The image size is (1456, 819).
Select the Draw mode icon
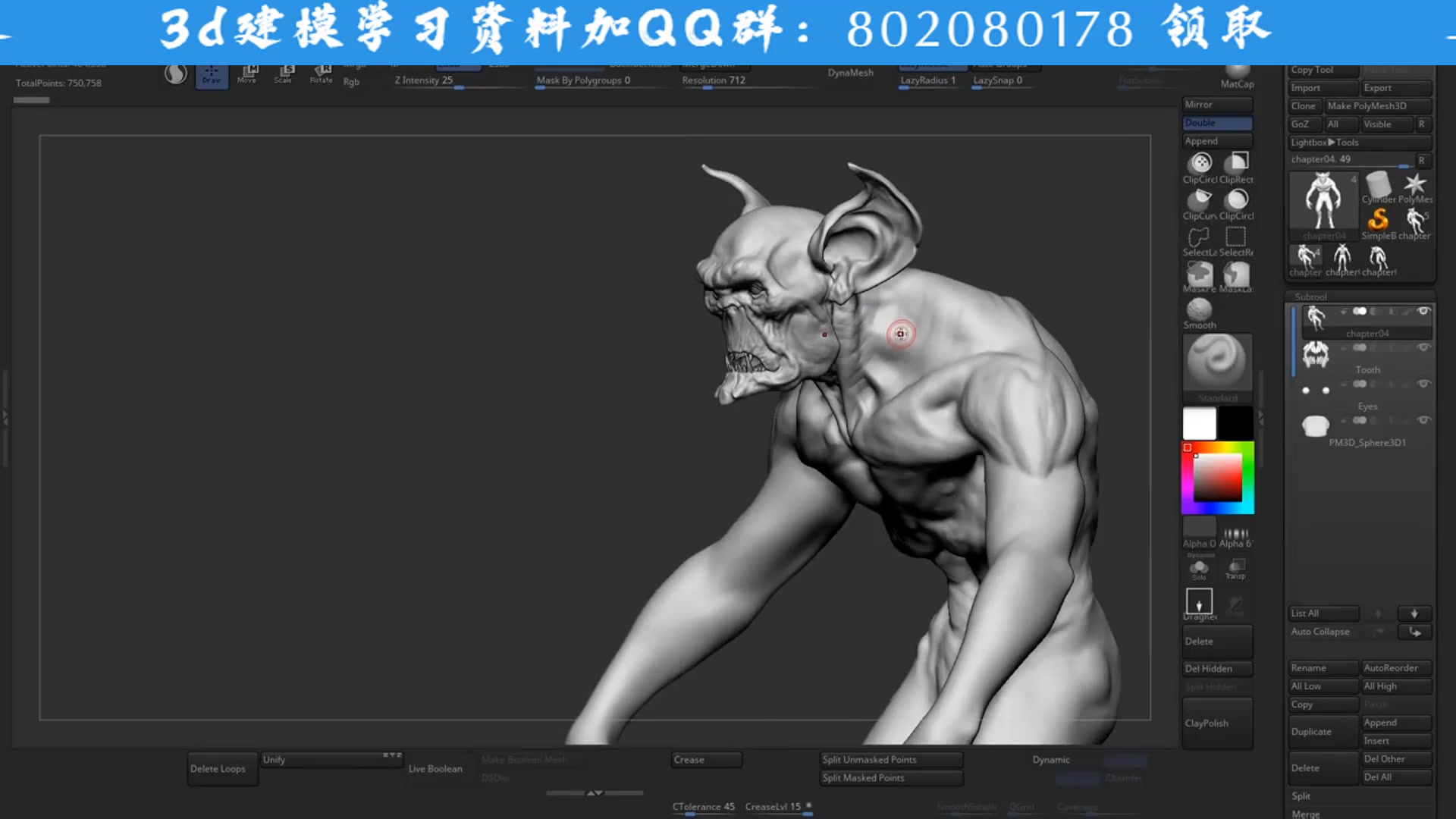pyautogui.click(x=212, y=75)
